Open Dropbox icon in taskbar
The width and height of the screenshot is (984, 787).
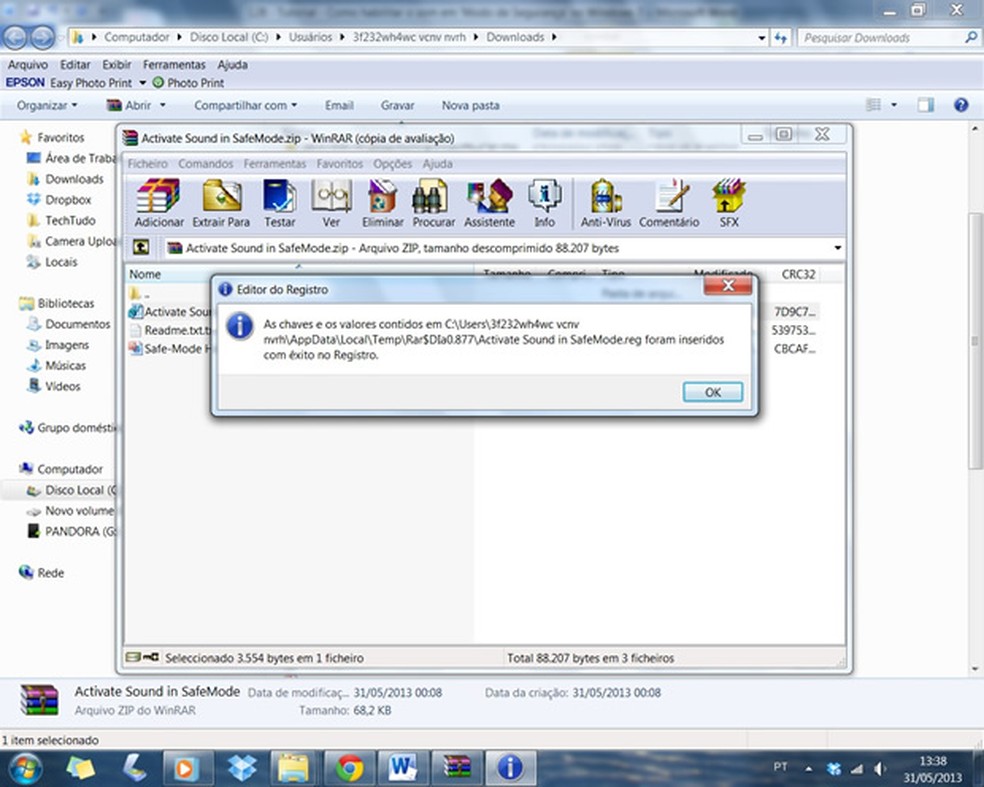tap(242, 768)
